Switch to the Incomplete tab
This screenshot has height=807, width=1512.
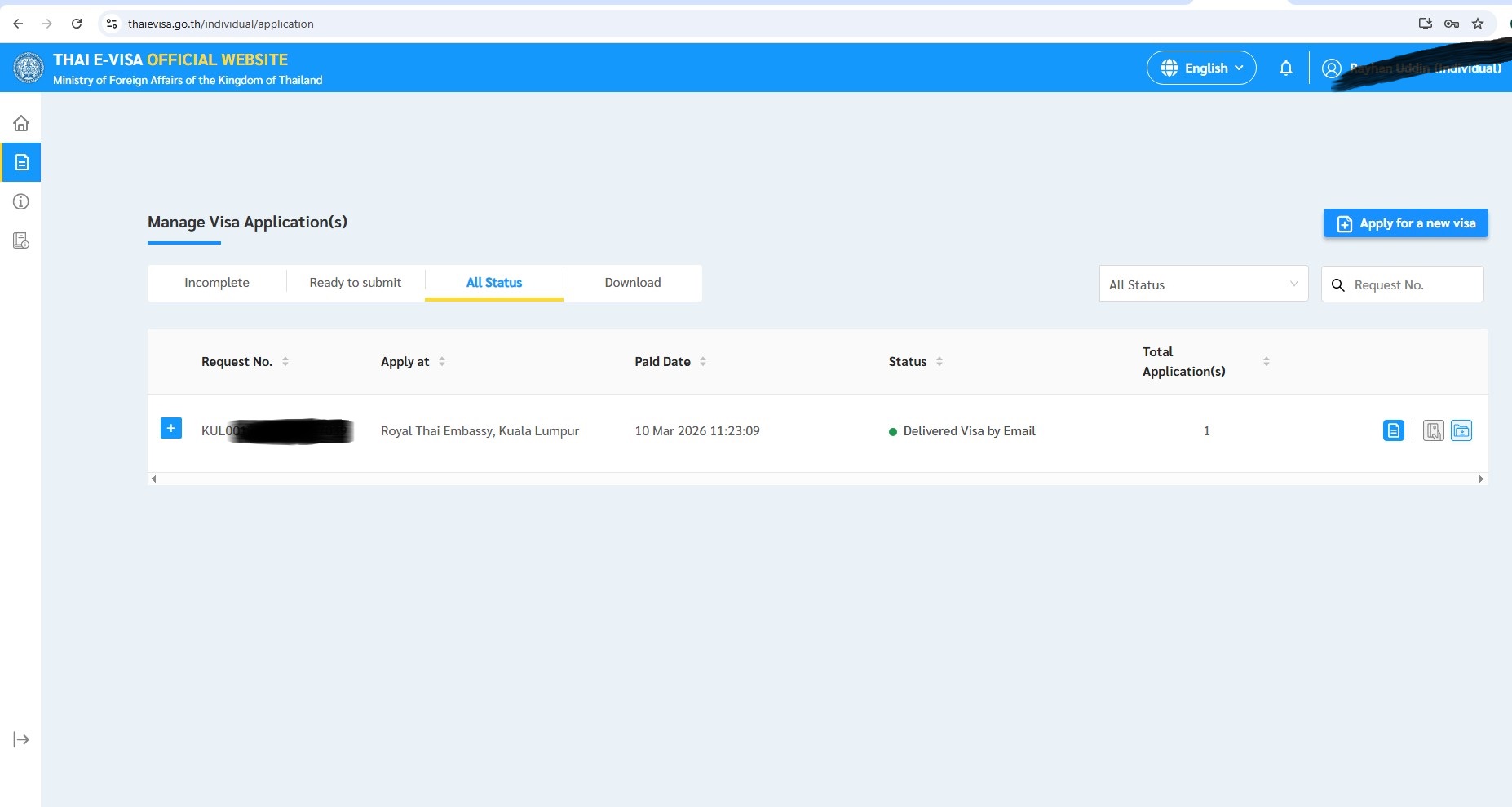[x=217, y=283]
